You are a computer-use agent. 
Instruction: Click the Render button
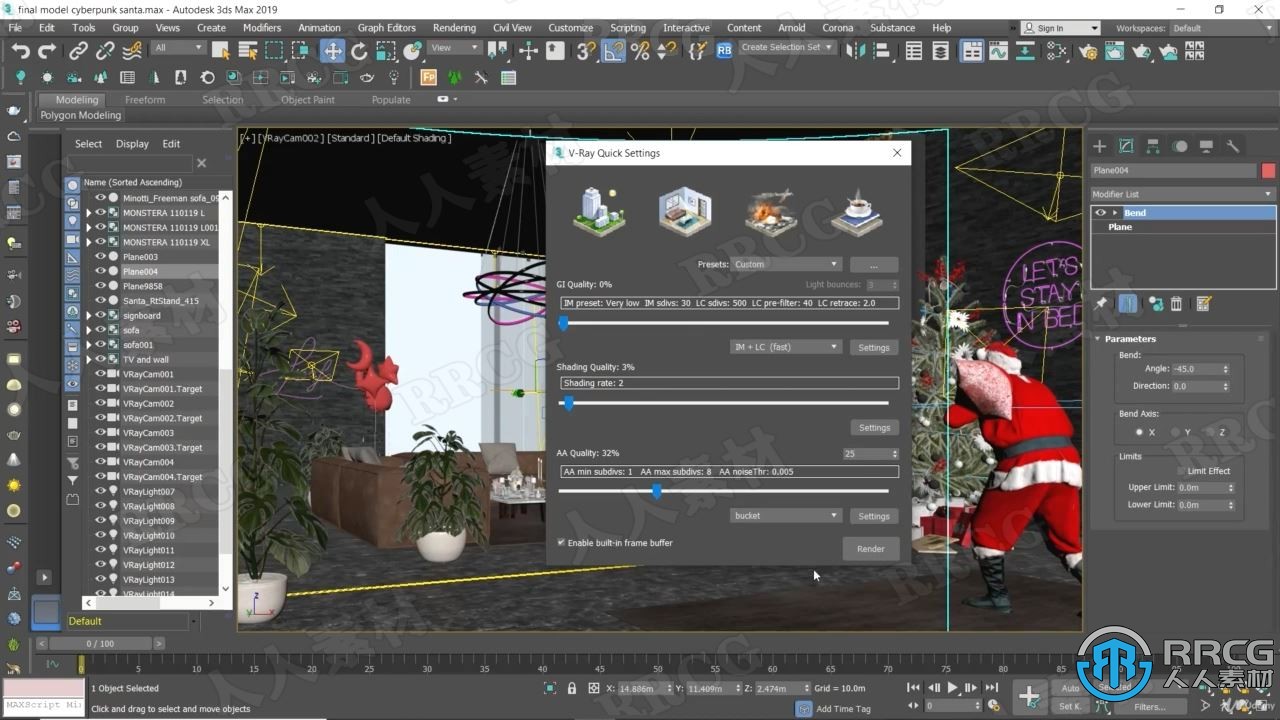[x=871, y=549]
